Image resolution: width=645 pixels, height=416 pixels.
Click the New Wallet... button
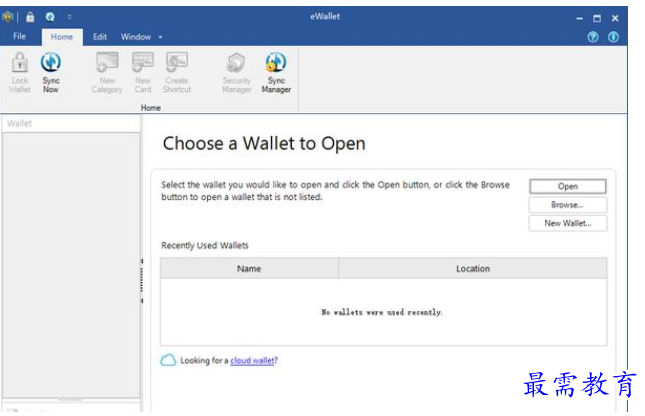(568, 223)
